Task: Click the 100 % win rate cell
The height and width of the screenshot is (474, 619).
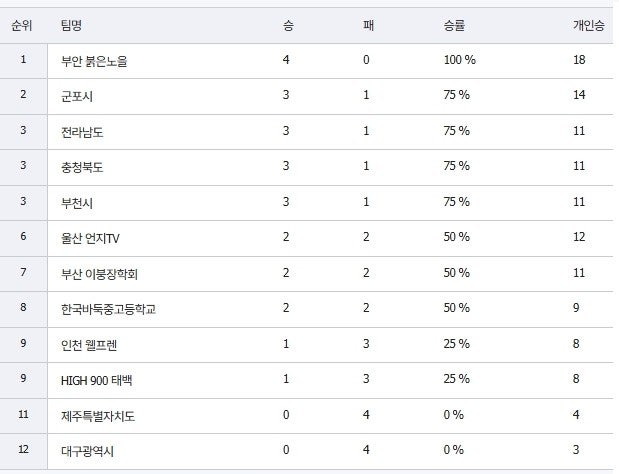Action: [x=459, y=61]
